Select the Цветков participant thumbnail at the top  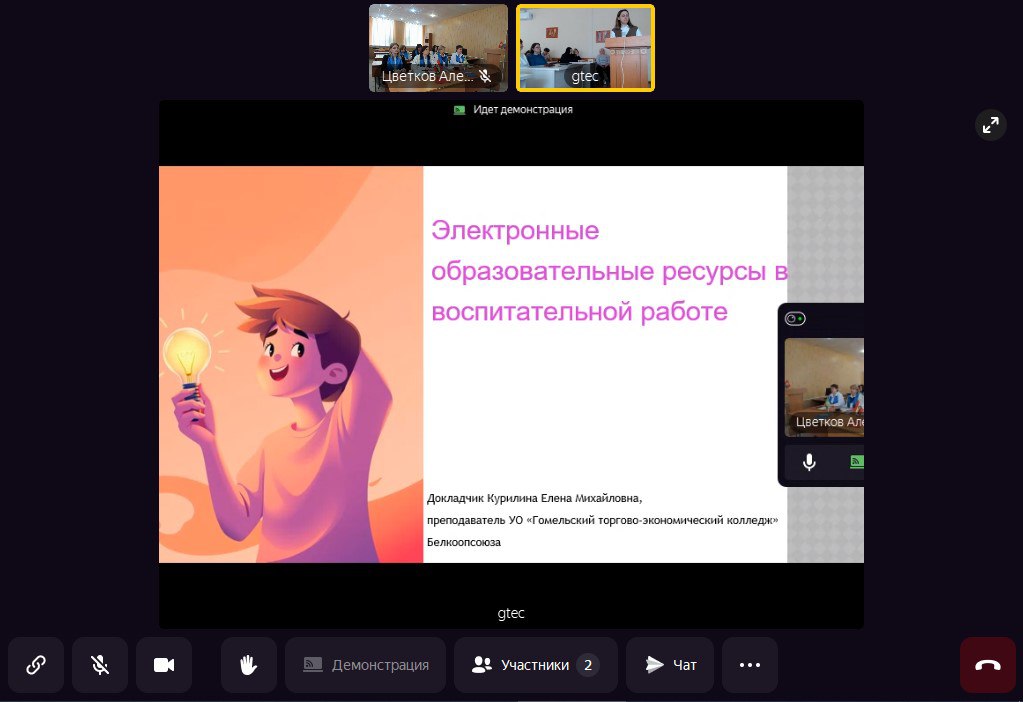tap(438, 45)
